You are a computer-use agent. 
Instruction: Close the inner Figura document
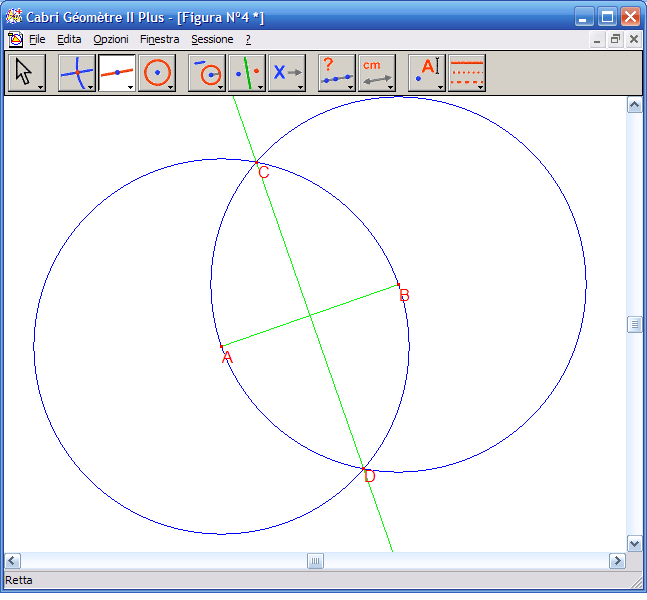pyautogui.click(x=634, y=40)
